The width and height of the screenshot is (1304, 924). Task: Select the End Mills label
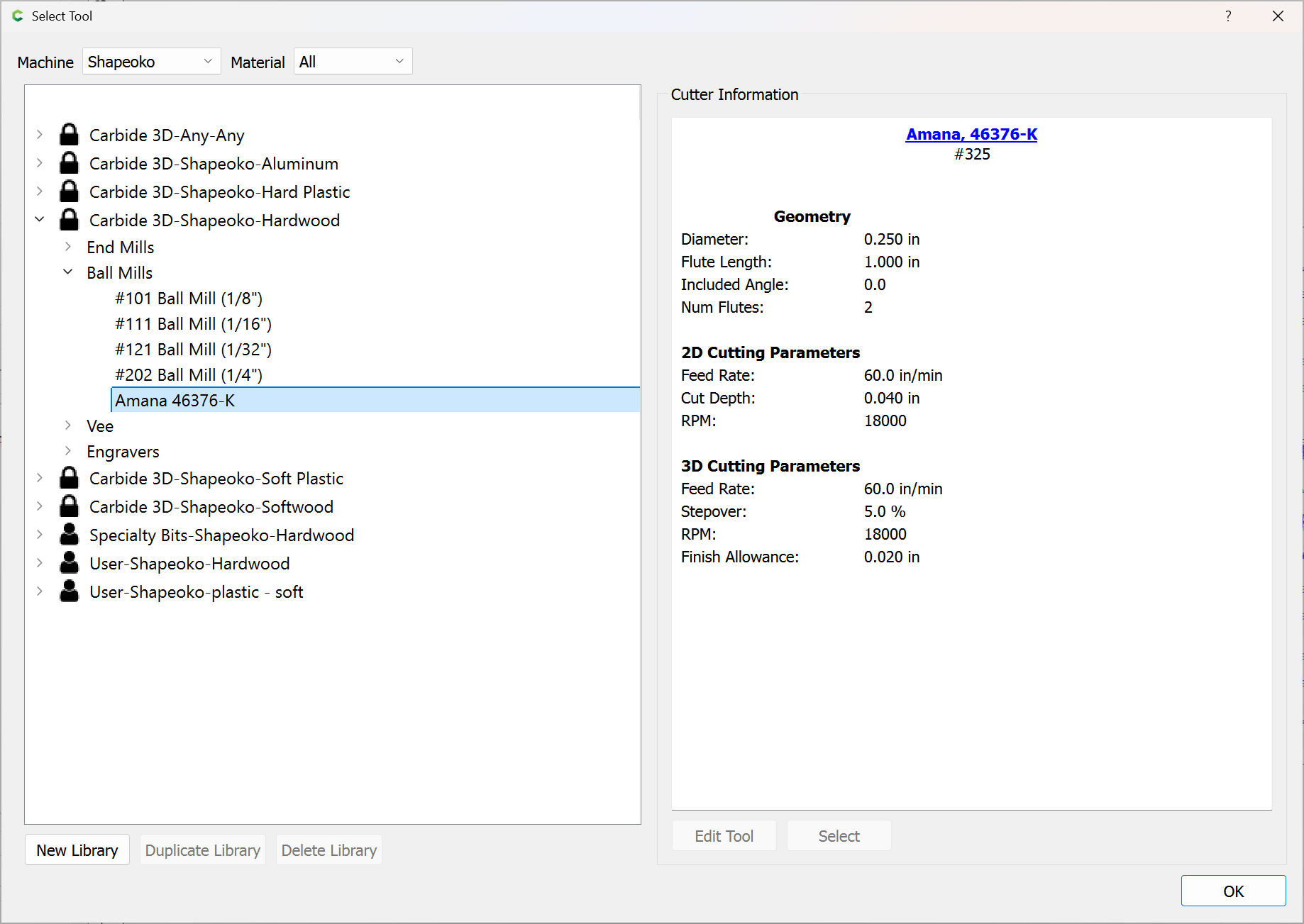click(x=121, y=247)
